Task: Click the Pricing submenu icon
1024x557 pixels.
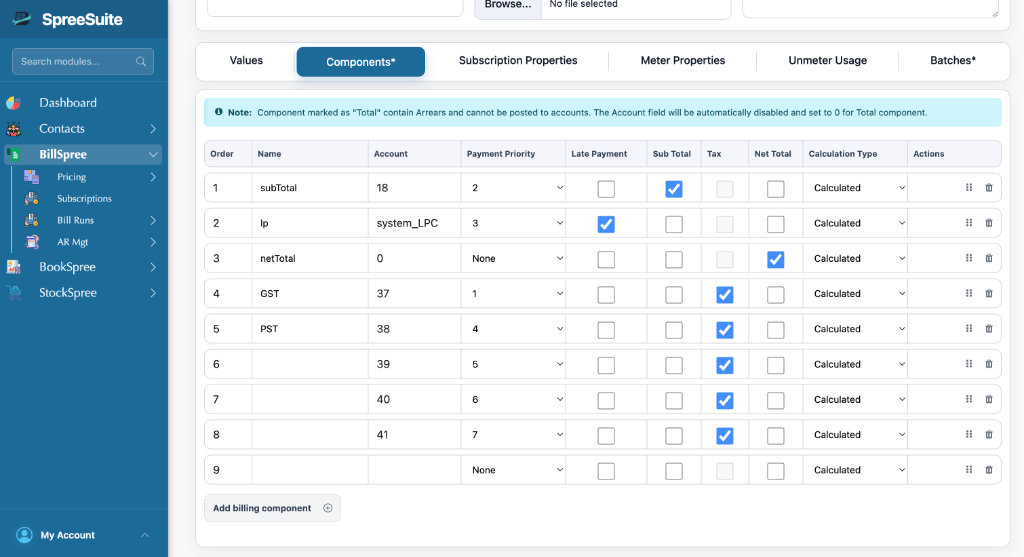Action: (31, 177)
